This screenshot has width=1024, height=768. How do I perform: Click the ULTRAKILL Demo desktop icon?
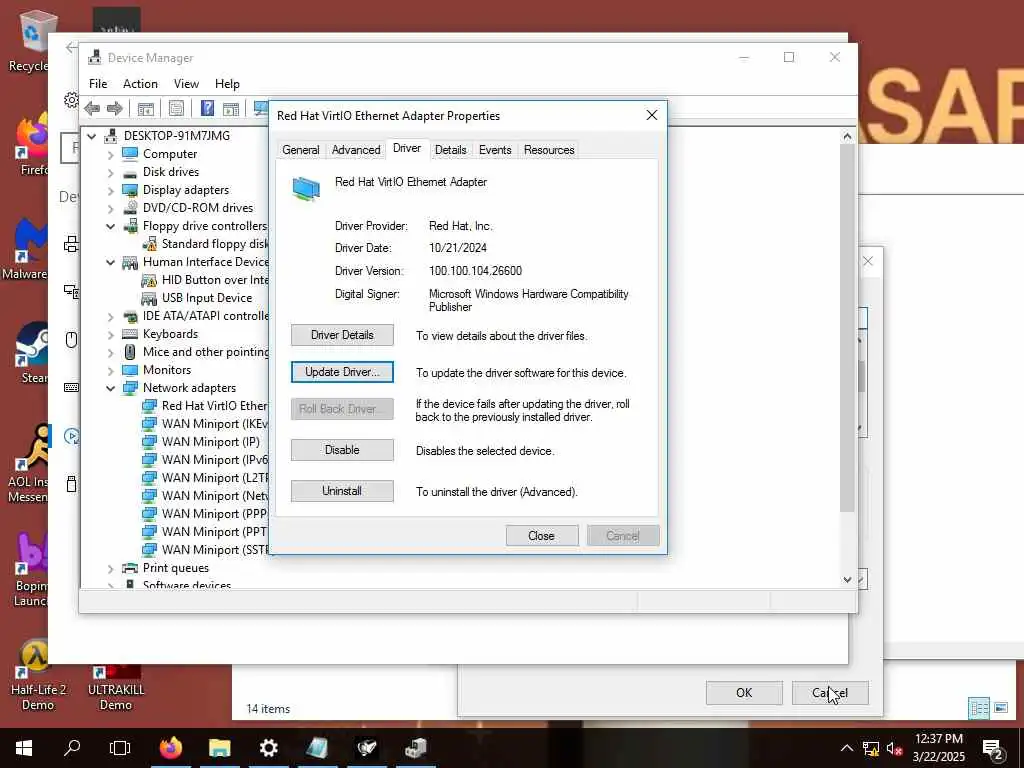click(x=116, y=688)
